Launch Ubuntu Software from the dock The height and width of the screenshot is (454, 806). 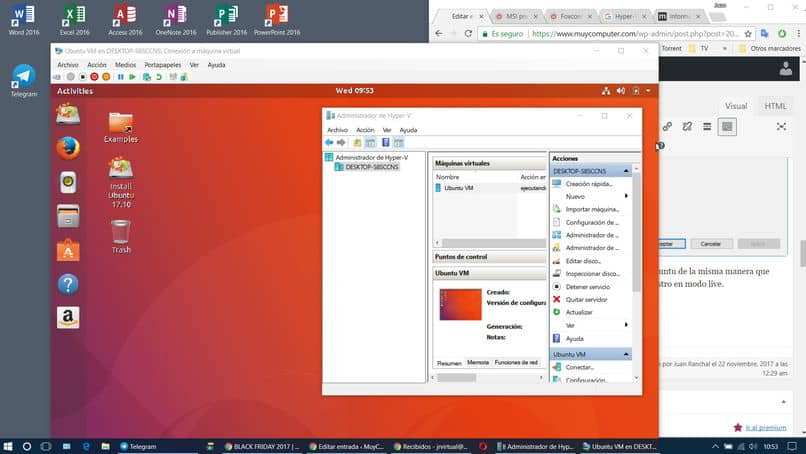pos(68,250)
